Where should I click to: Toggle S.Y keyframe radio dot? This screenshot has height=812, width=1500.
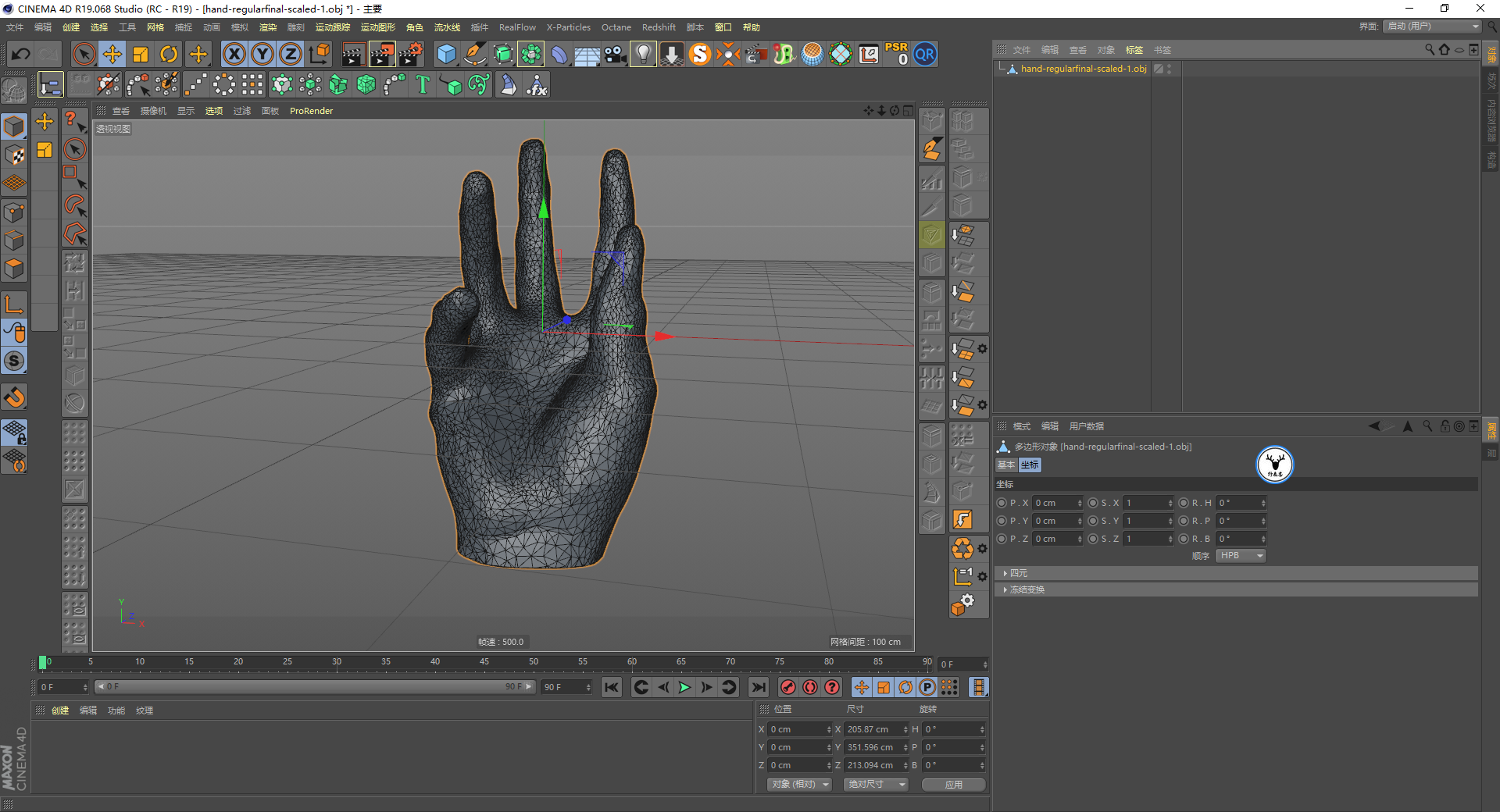tap(1093, 521)
